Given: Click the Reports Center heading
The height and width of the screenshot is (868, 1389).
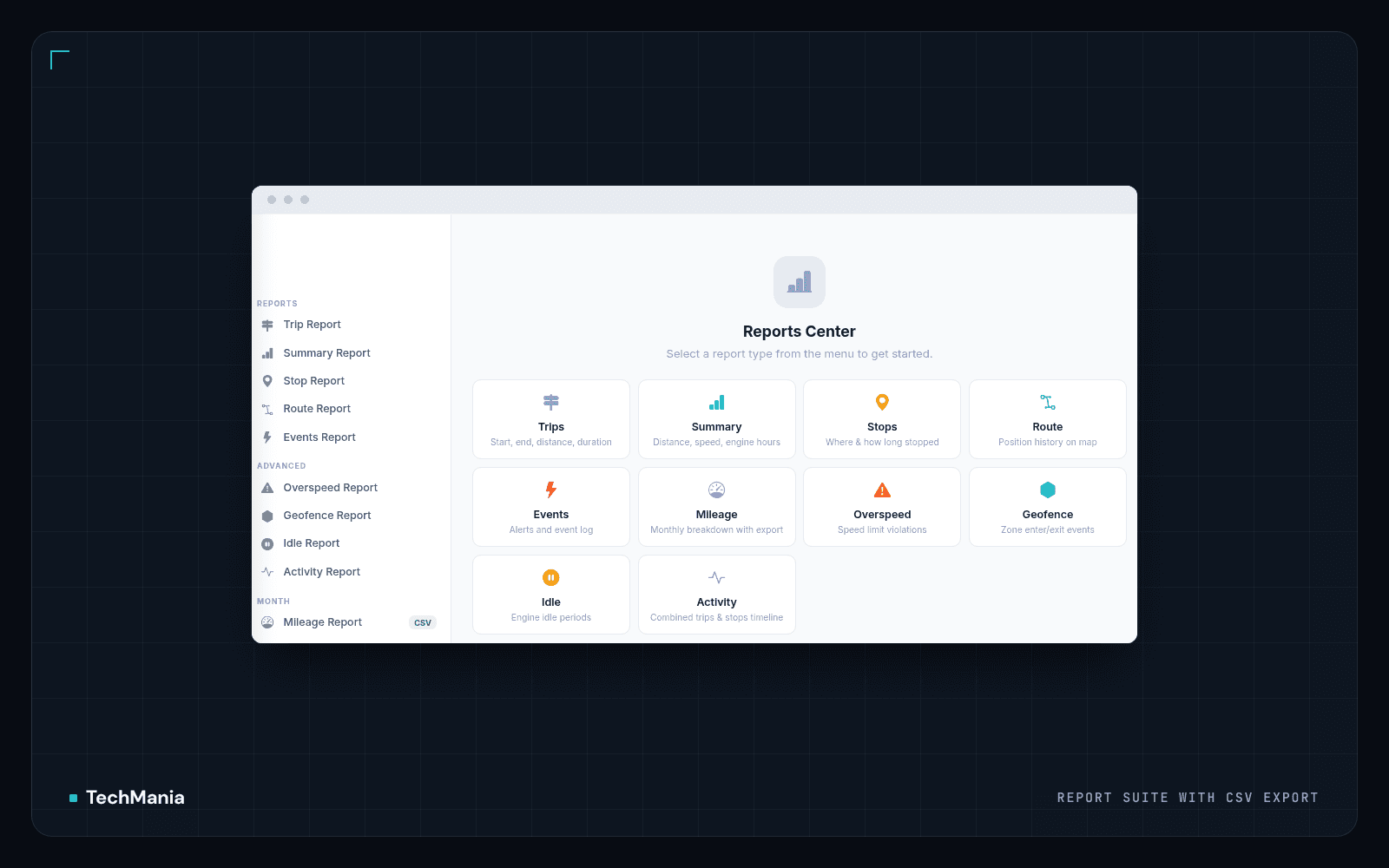Looking at the screenshot, I should coord(800,332).
